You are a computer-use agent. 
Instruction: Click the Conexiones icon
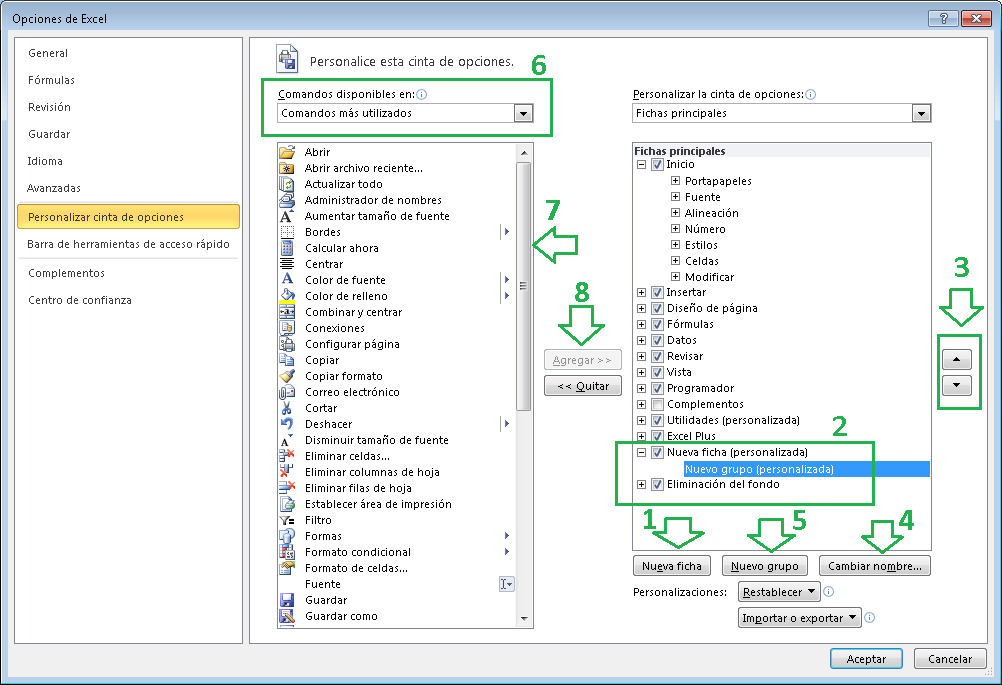click(287, 328)
